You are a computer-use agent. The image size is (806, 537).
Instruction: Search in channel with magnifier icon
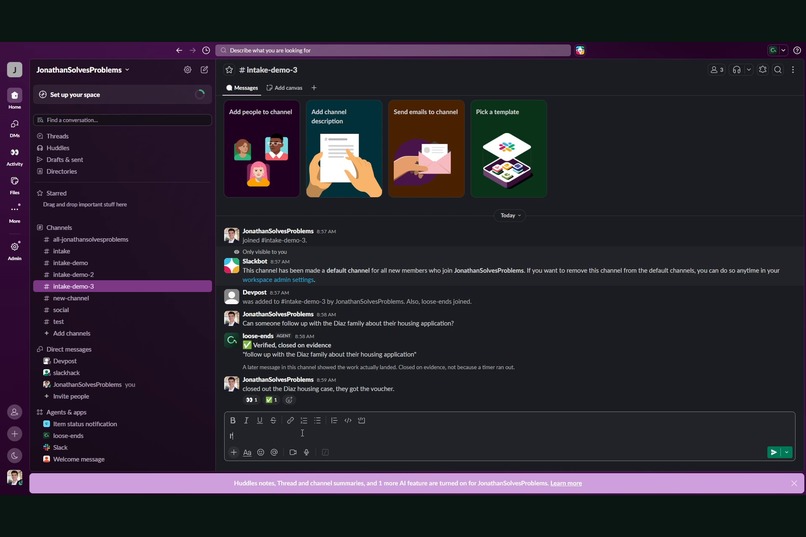tap(778, 70)
